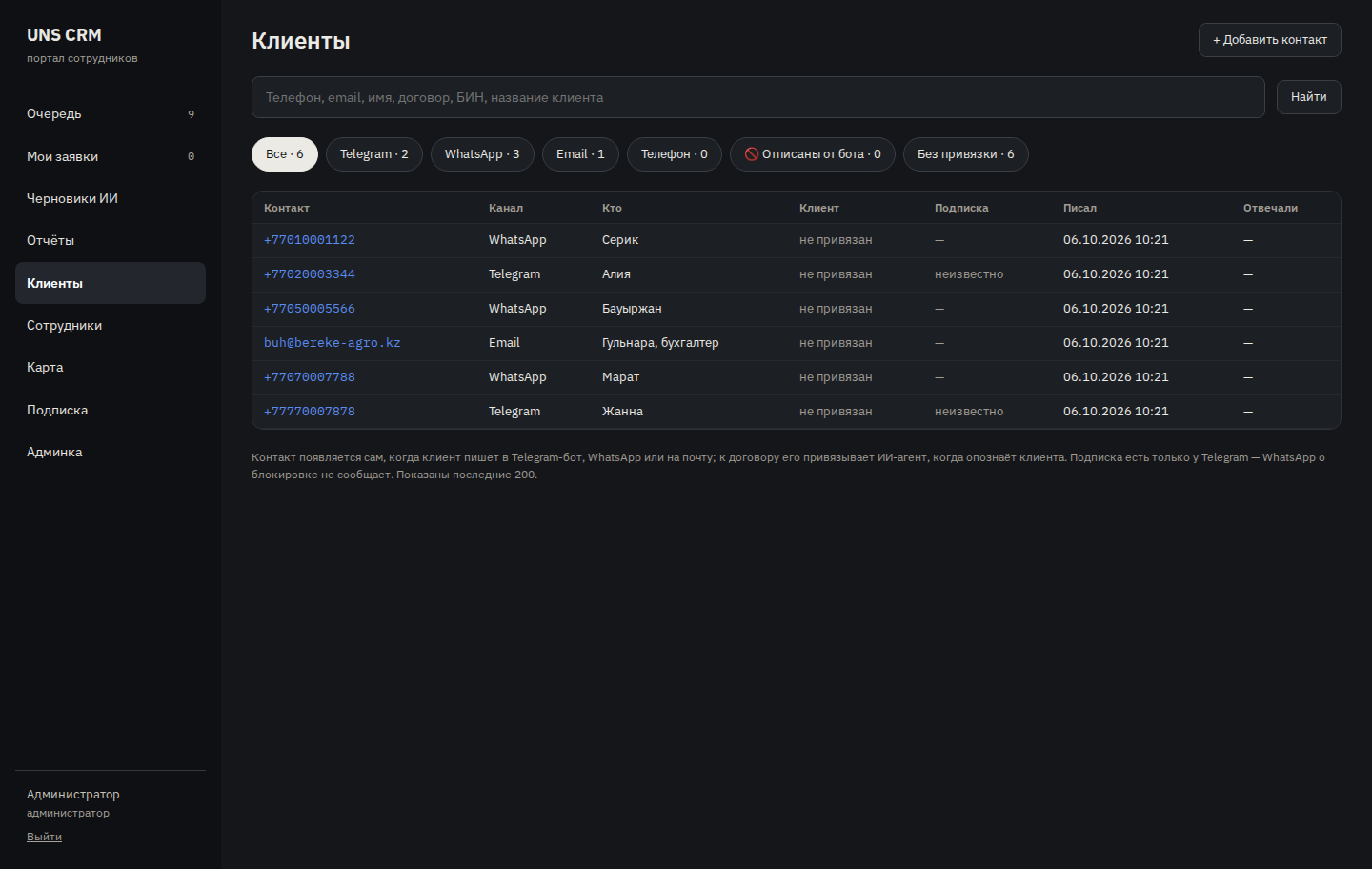Open the Очередь section in sidebar
1372x869 pixels.
click(111, 114)
